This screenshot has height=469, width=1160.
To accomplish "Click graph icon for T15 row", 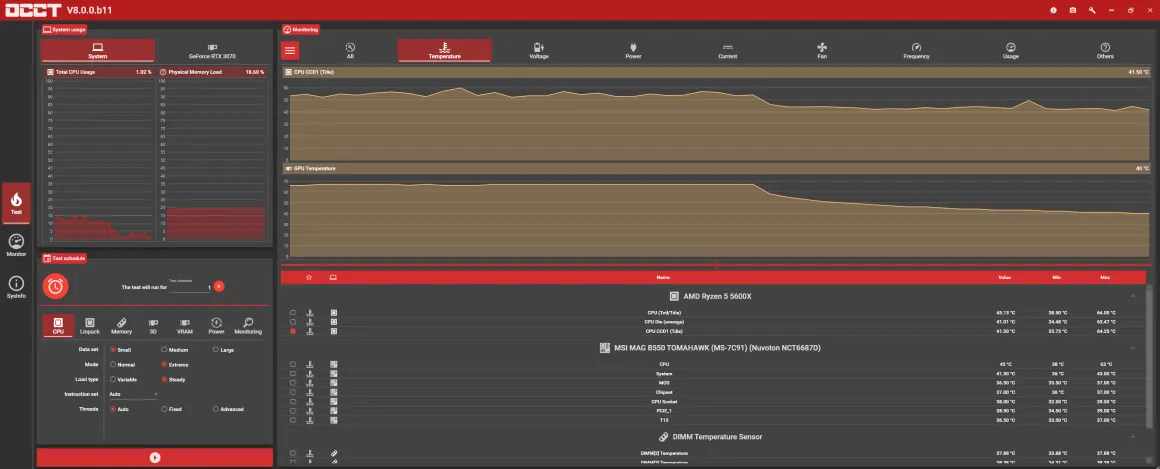I will coord(310,420).
